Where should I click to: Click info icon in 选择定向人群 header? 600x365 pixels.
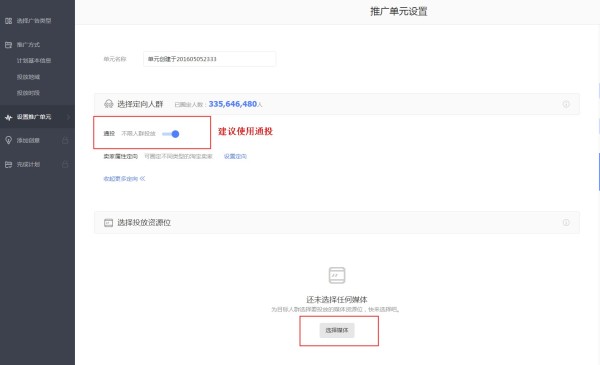click(566, 104)
